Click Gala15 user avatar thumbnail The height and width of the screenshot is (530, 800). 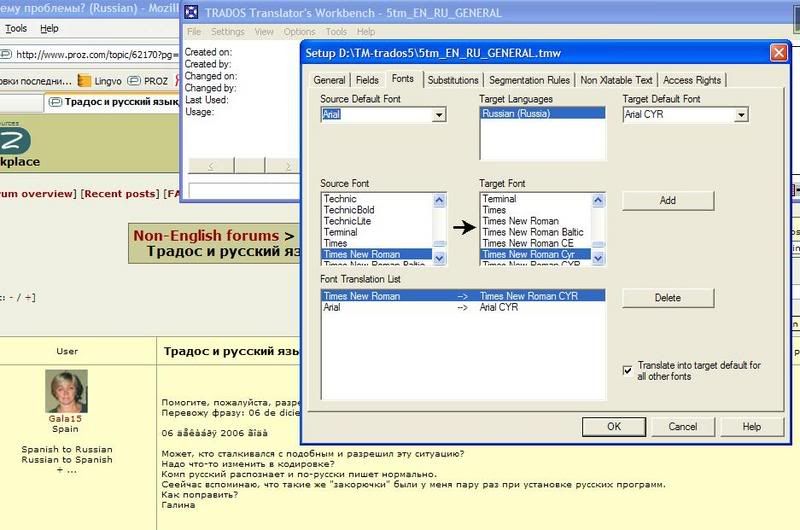pos(66,391)
